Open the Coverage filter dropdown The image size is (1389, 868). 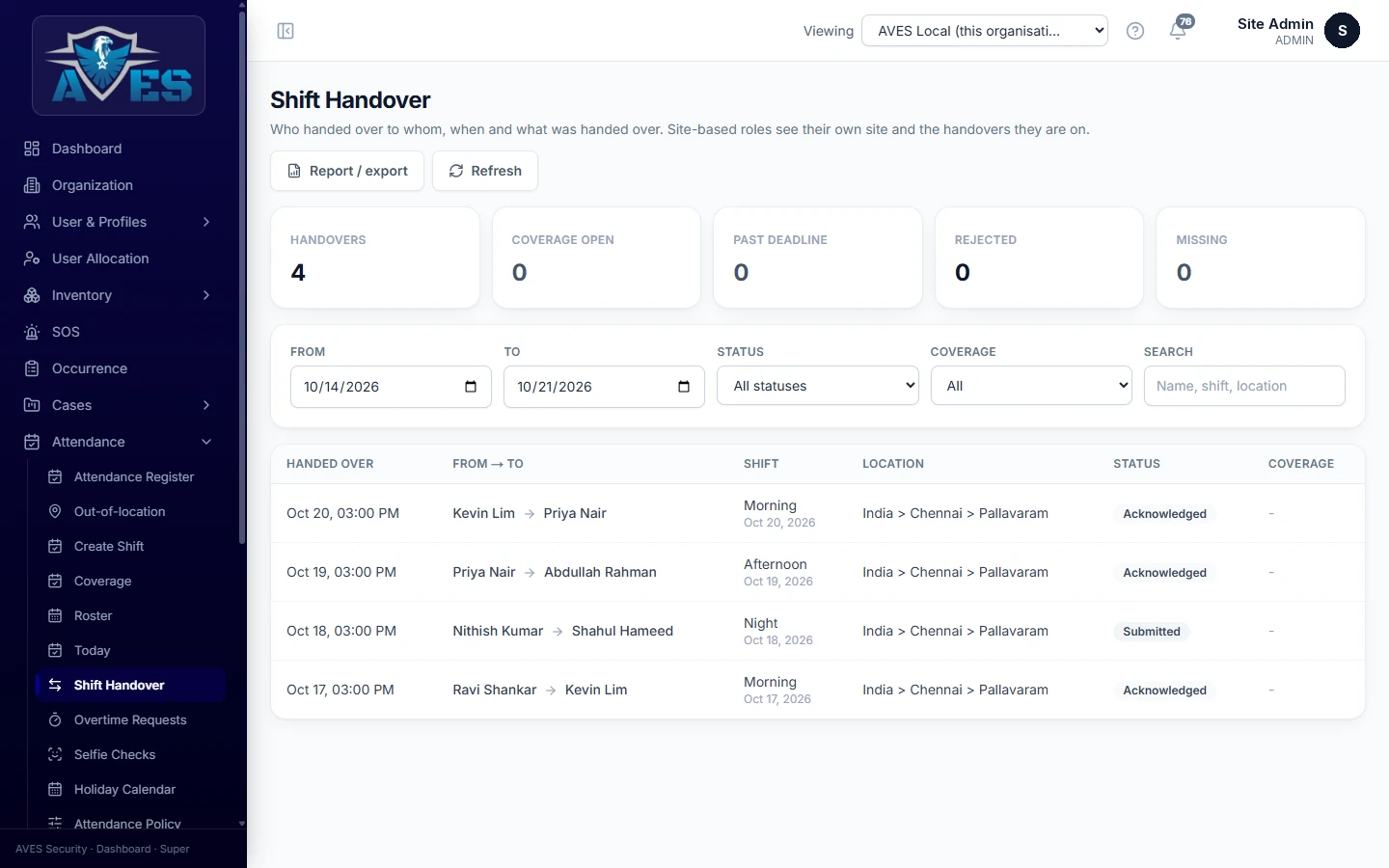pos(1030,386)
